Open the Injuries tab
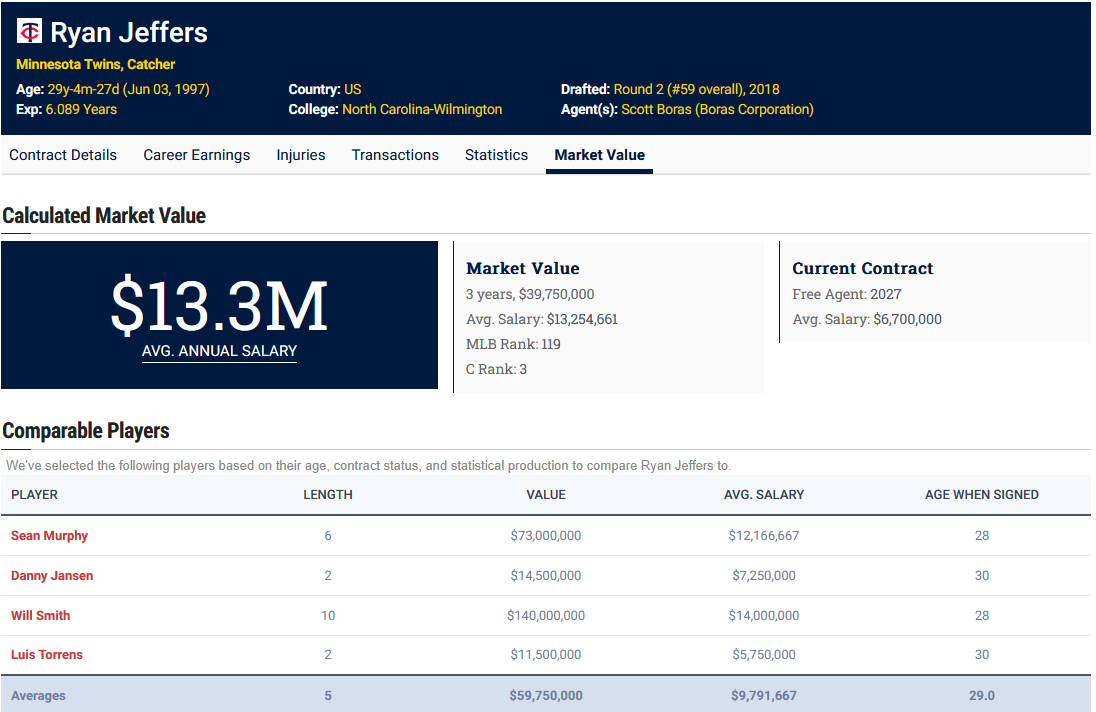The image size is (1096, 712). coord(301,155)
